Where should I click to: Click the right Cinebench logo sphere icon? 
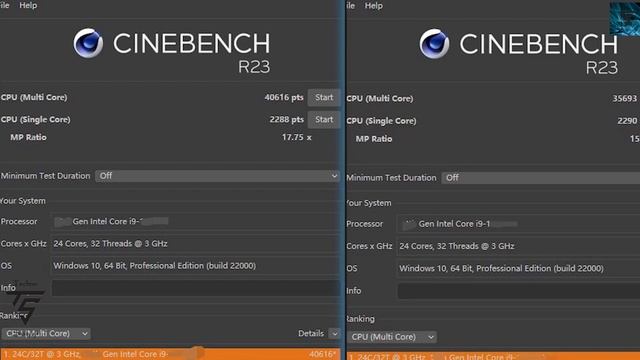pos(434,44)
